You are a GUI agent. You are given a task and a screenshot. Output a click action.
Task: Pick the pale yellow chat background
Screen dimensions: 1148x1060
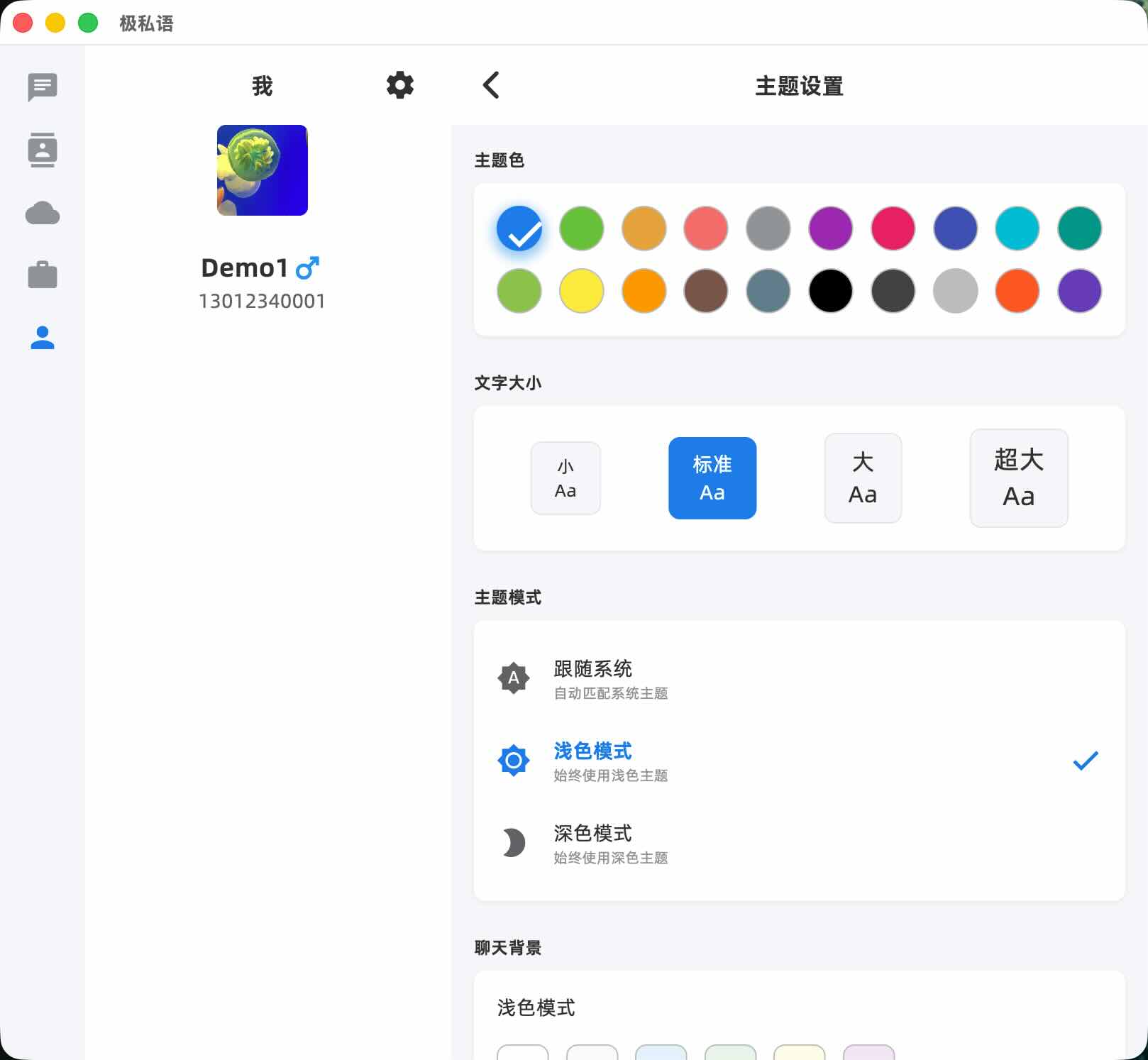pyautogui.click(x=799, y=1052)
